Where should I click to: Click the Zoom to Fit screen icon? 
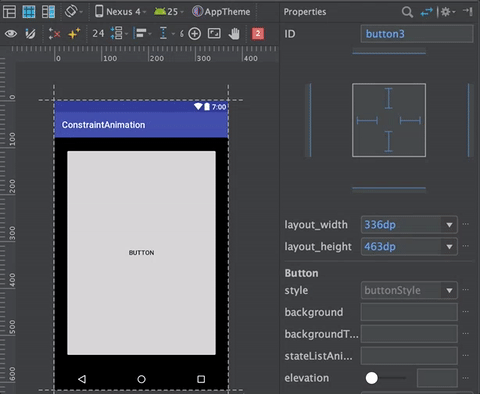[214, 33]
